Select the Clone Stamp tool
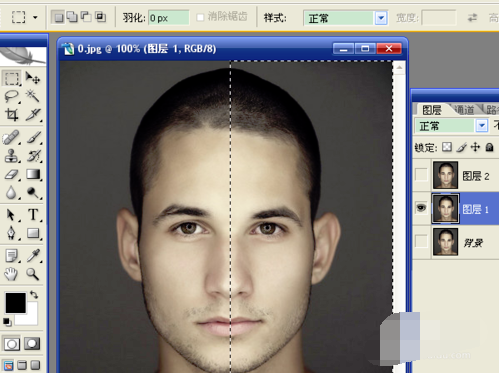Image resolution: width=500 pixels, height=374 pixels. click(12, 156)
